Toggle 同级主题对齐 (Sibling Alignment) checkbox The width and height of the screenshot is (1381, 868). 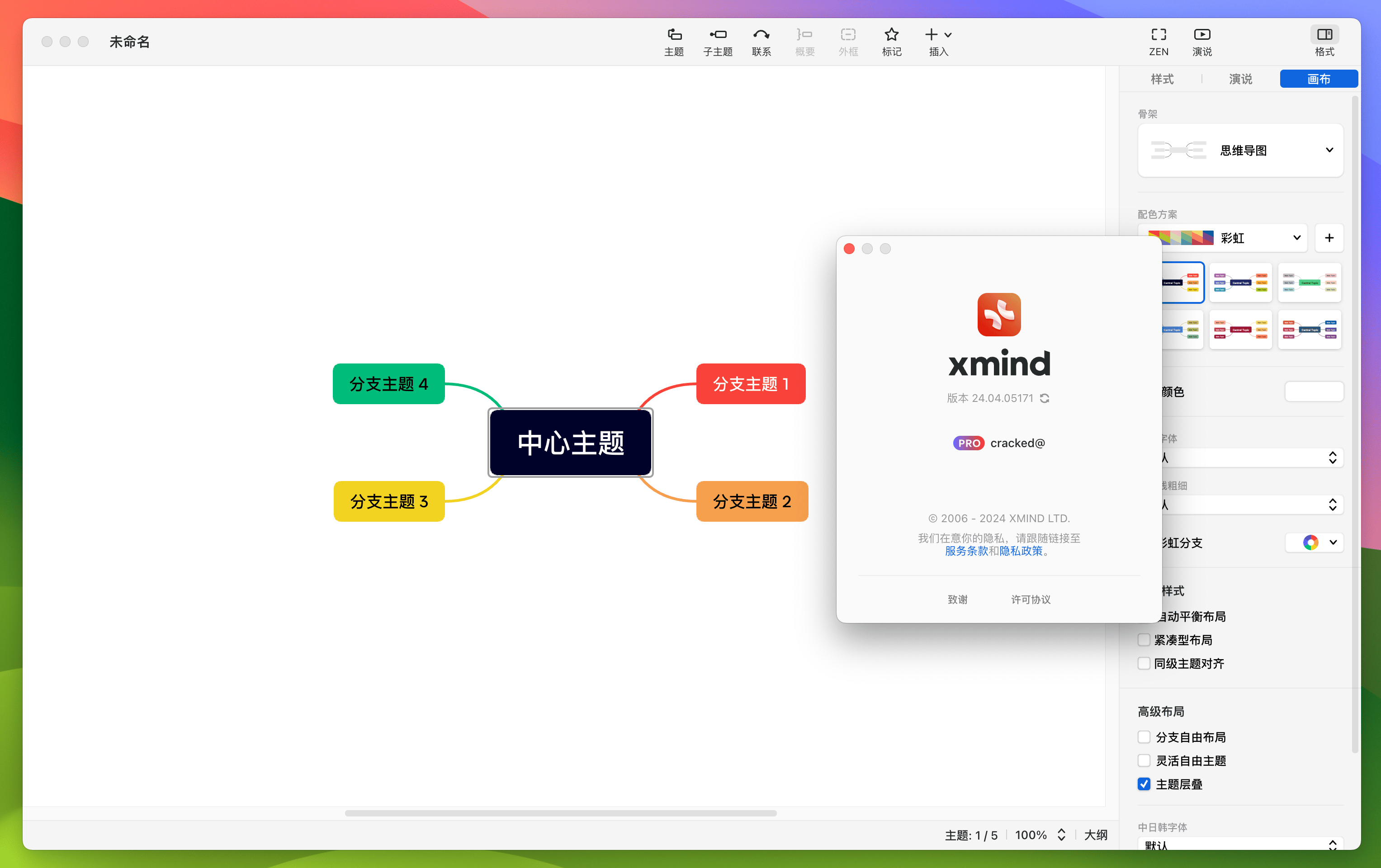[1143, 664]
